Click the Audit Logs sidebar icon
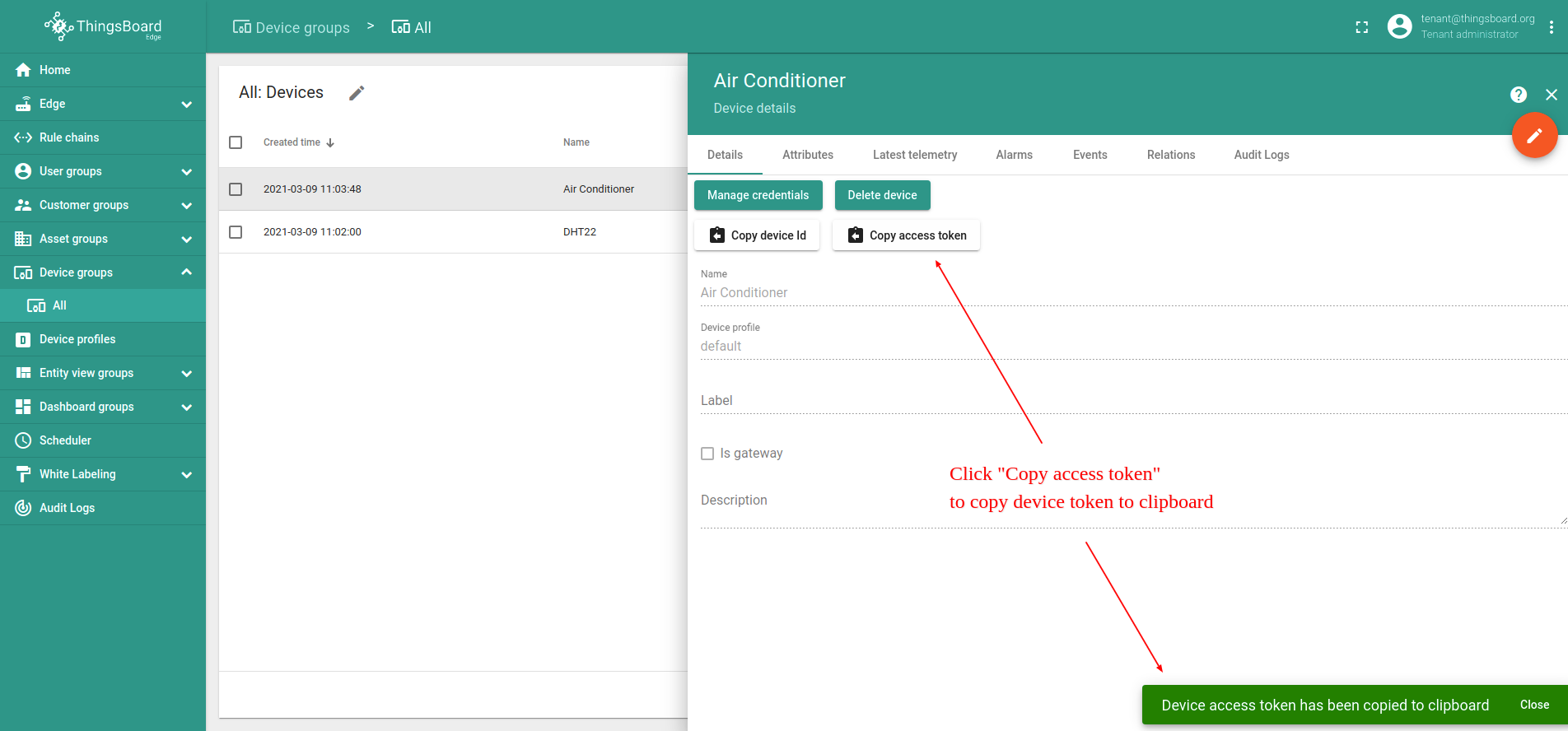The image size is (1568, 731). (23, 508)
